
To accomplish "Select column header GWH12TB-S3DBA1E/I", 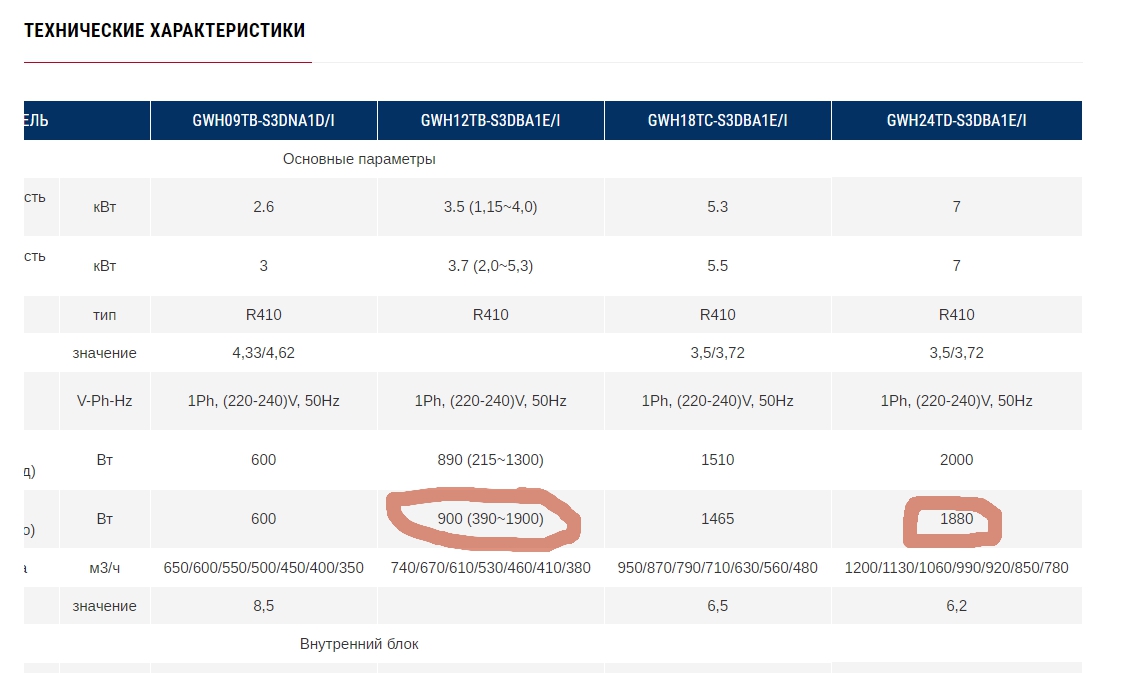I will tap(490, 121).
